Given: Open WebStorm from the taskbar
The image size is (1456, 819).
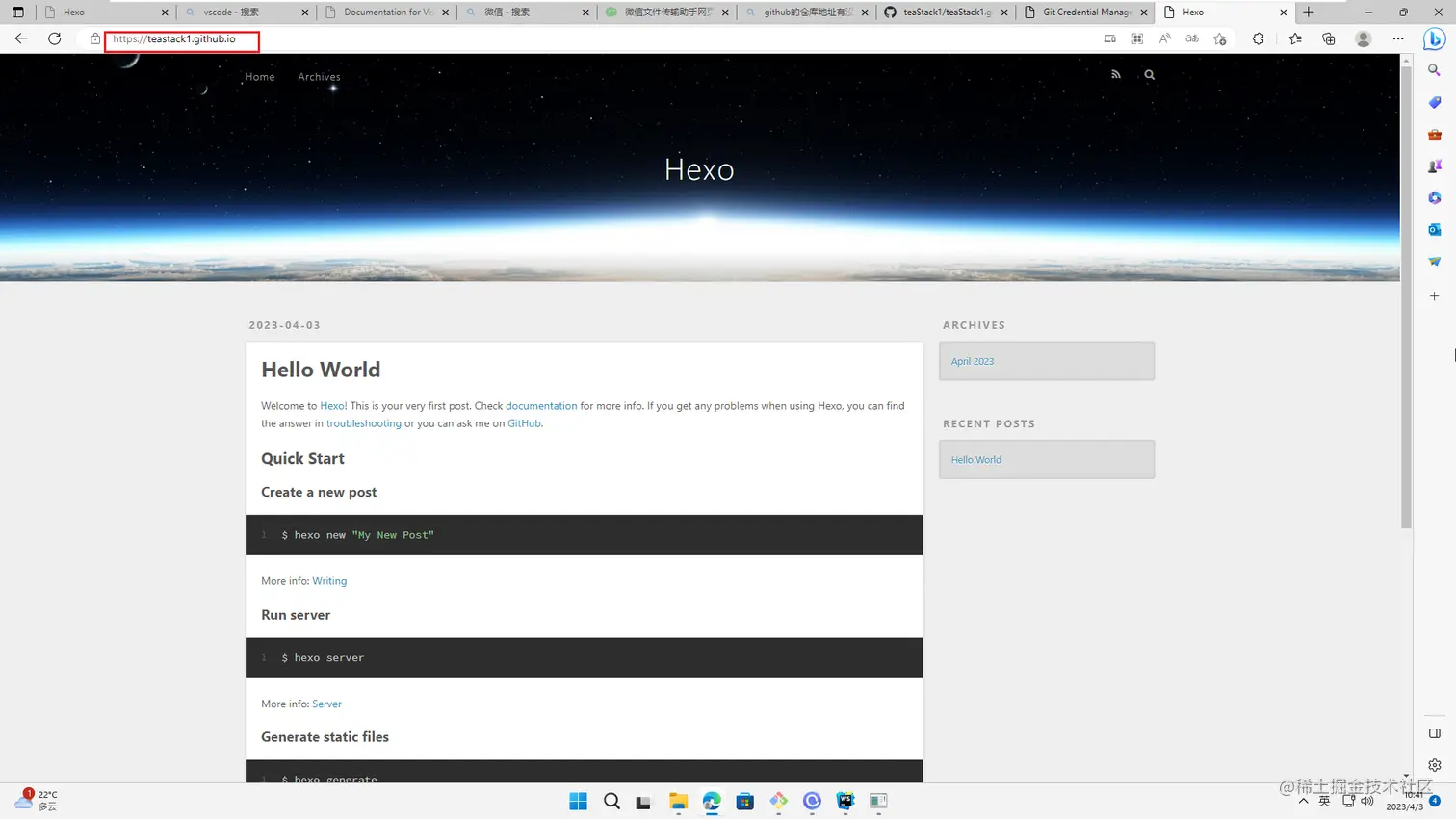Looking at the screenshot, I should pos(845,801).
